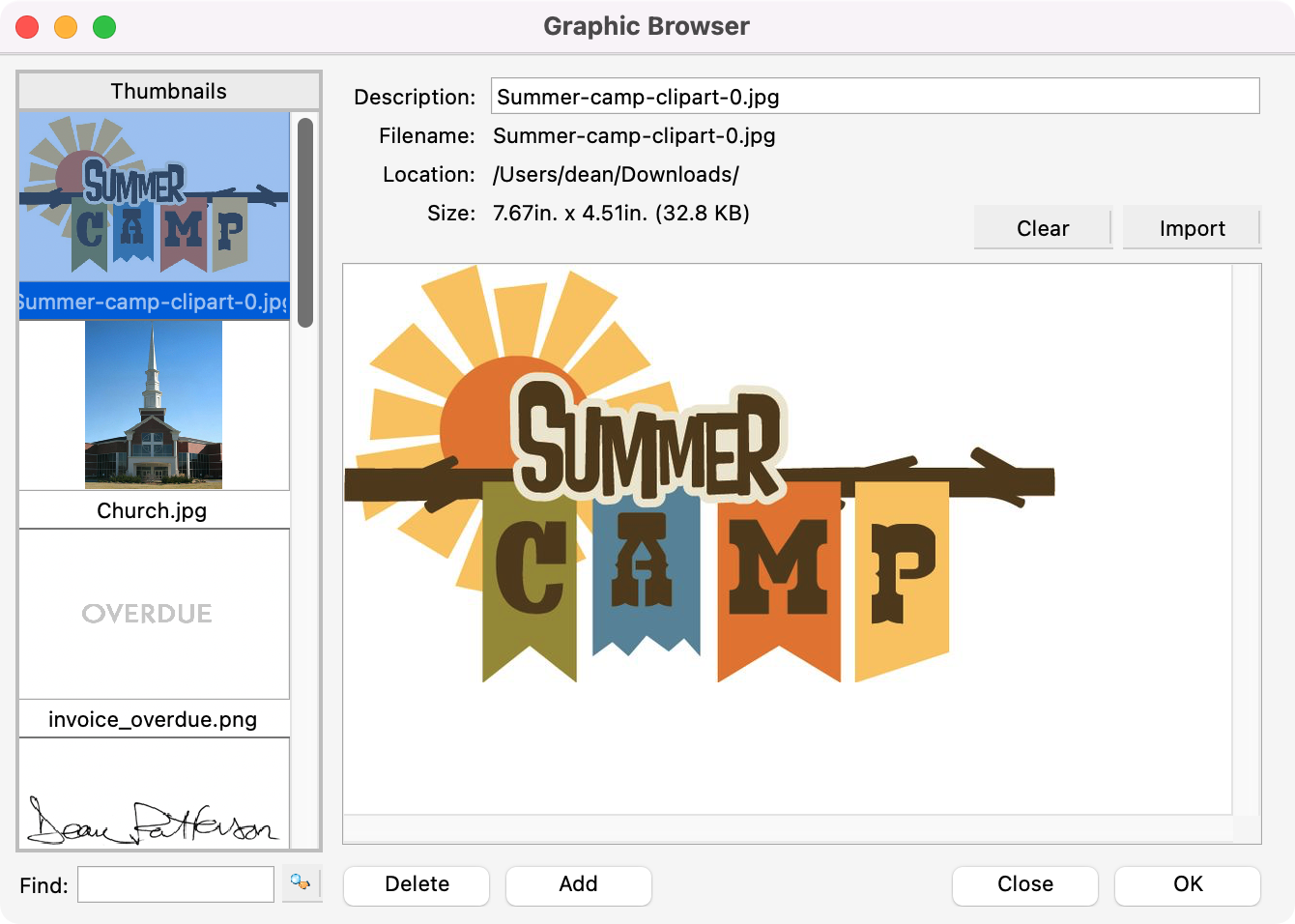1295x924 pixels.
Task: Zoom window using the green button
Action: (104, 27)
